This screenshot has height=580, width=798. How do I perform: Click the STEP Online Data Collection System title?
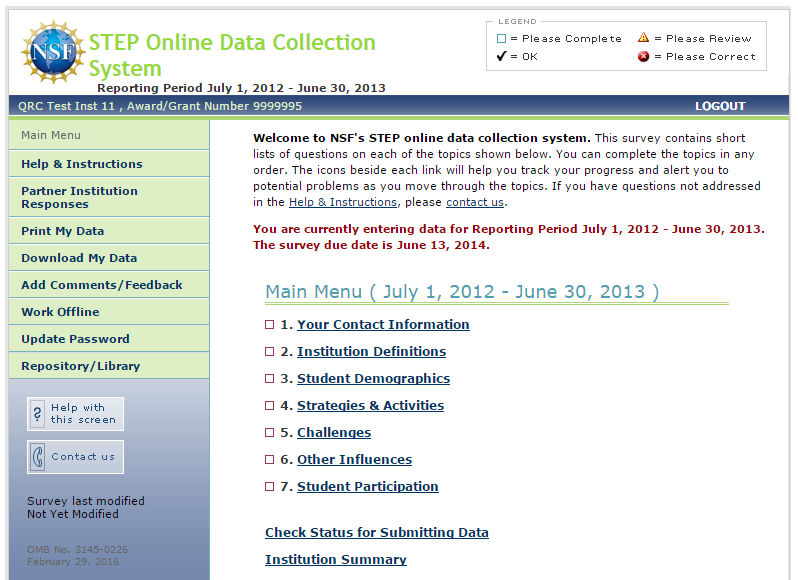[232, 55]
